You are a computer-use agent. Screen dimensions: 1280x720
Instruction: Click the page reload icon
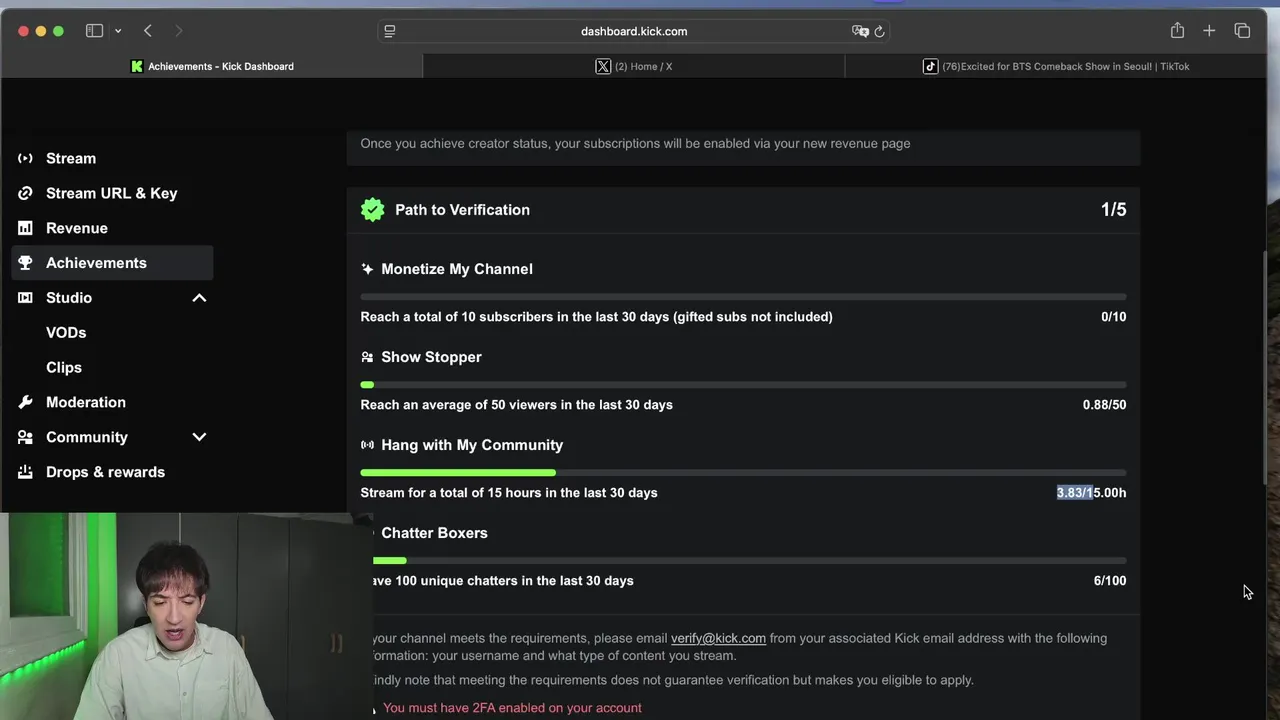tap(879, 31)
